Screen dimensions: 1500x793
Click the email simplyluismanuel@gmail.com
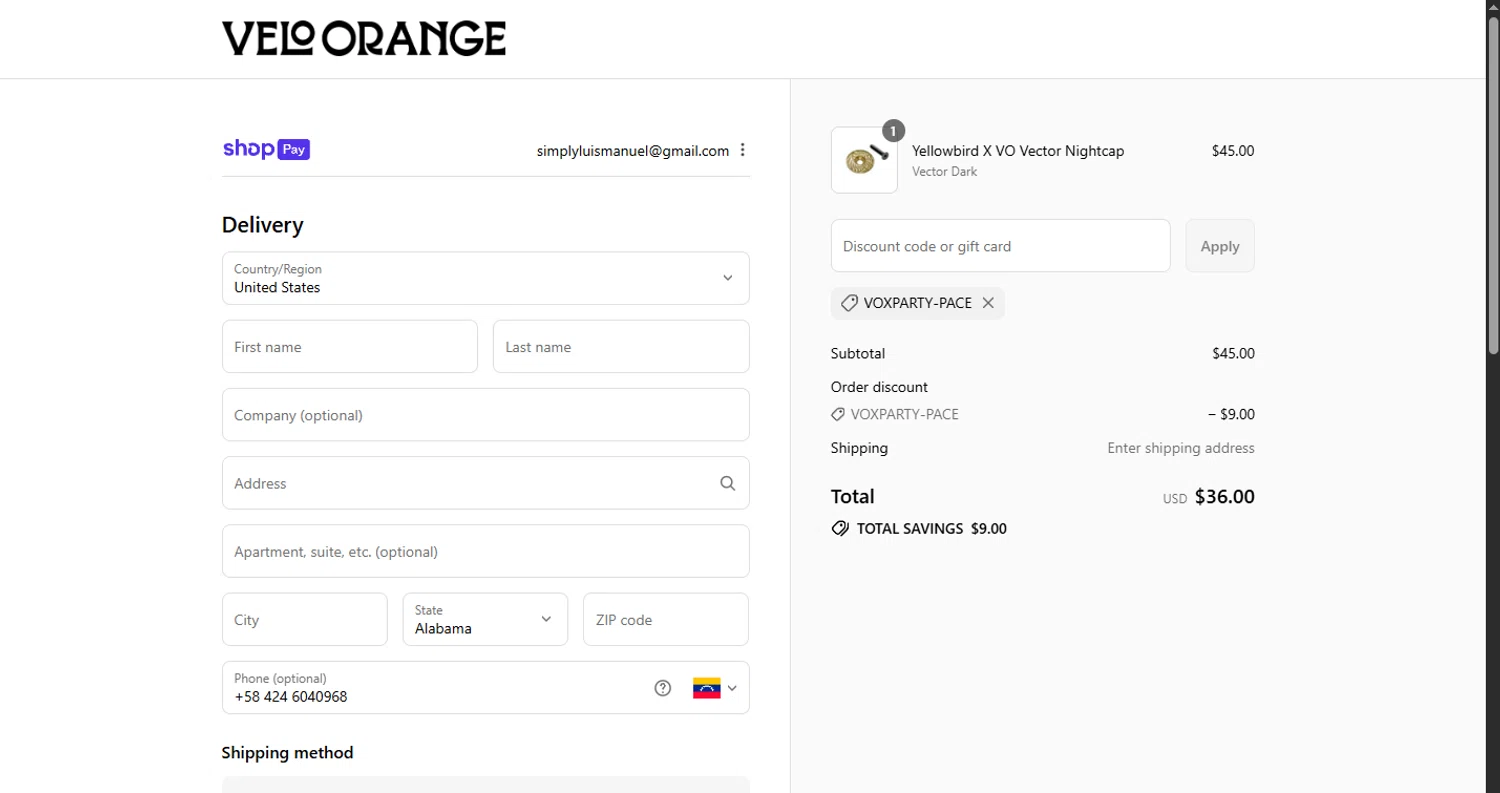633,151
